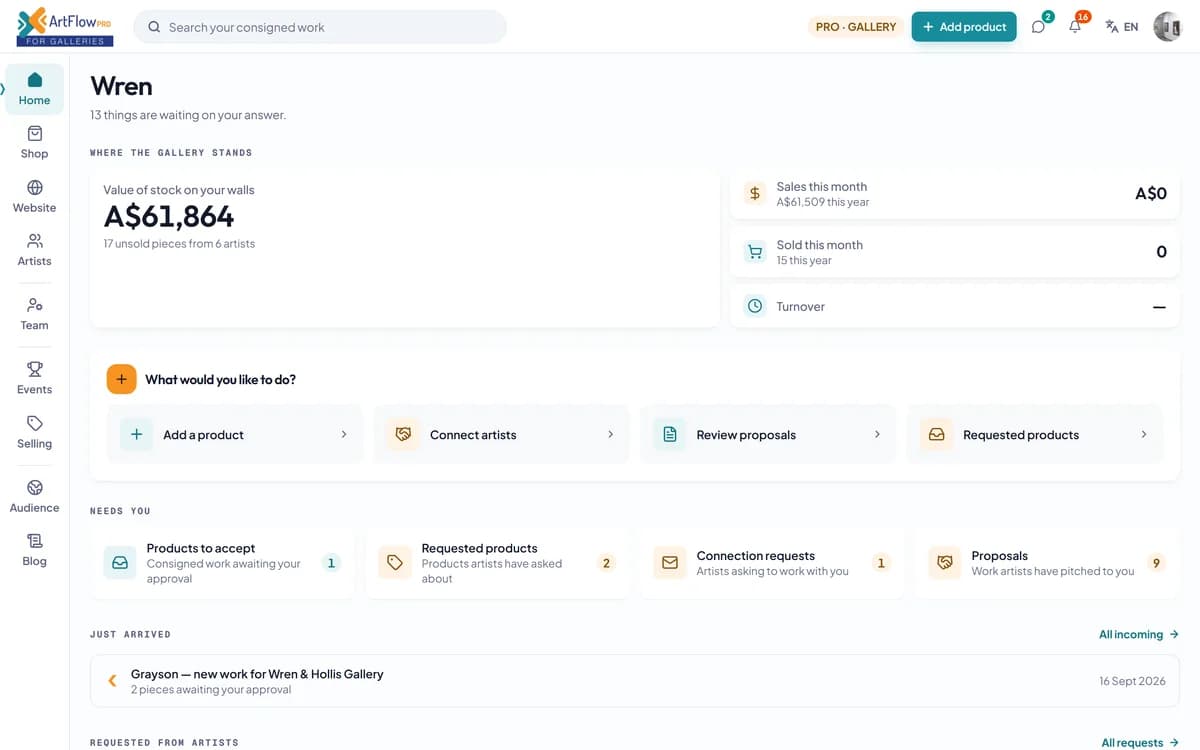1200x750 pixels.
Task: Click the Add product header button
Action: [x=964, y=27]
